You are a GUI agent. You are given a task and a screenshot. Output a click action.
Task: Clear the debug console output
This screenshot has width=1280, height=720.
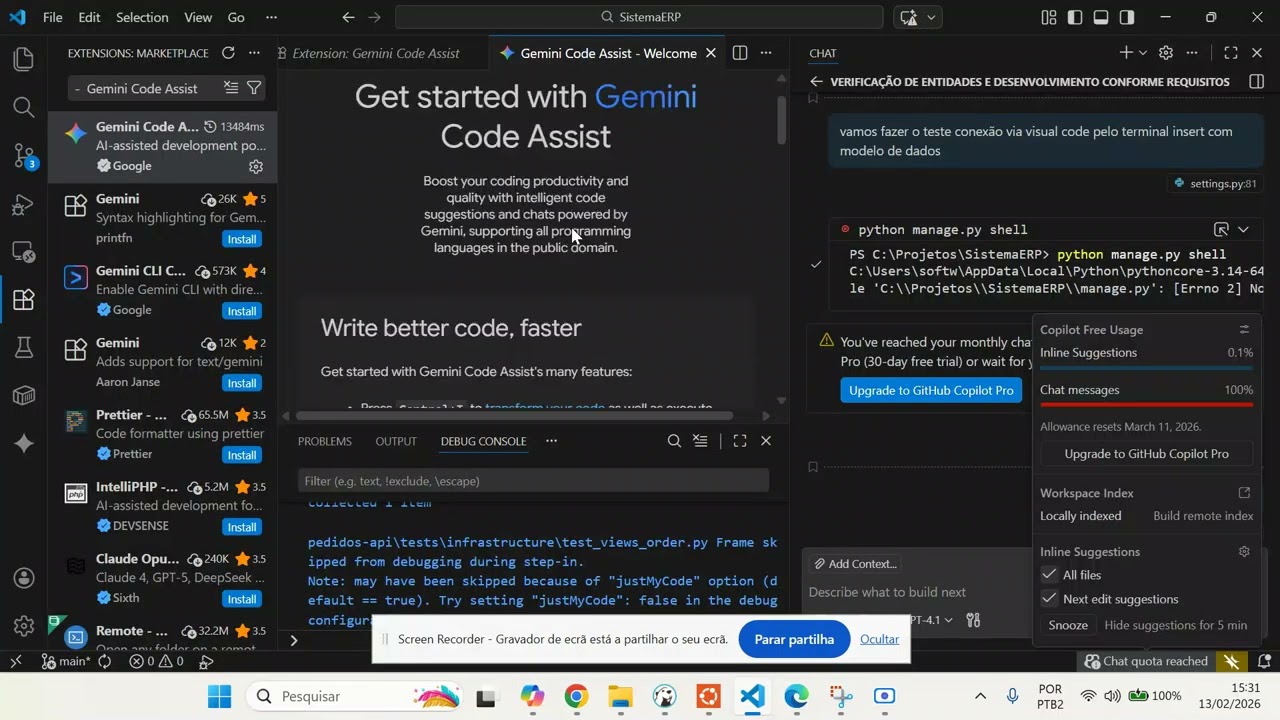[x=700, y=441]
